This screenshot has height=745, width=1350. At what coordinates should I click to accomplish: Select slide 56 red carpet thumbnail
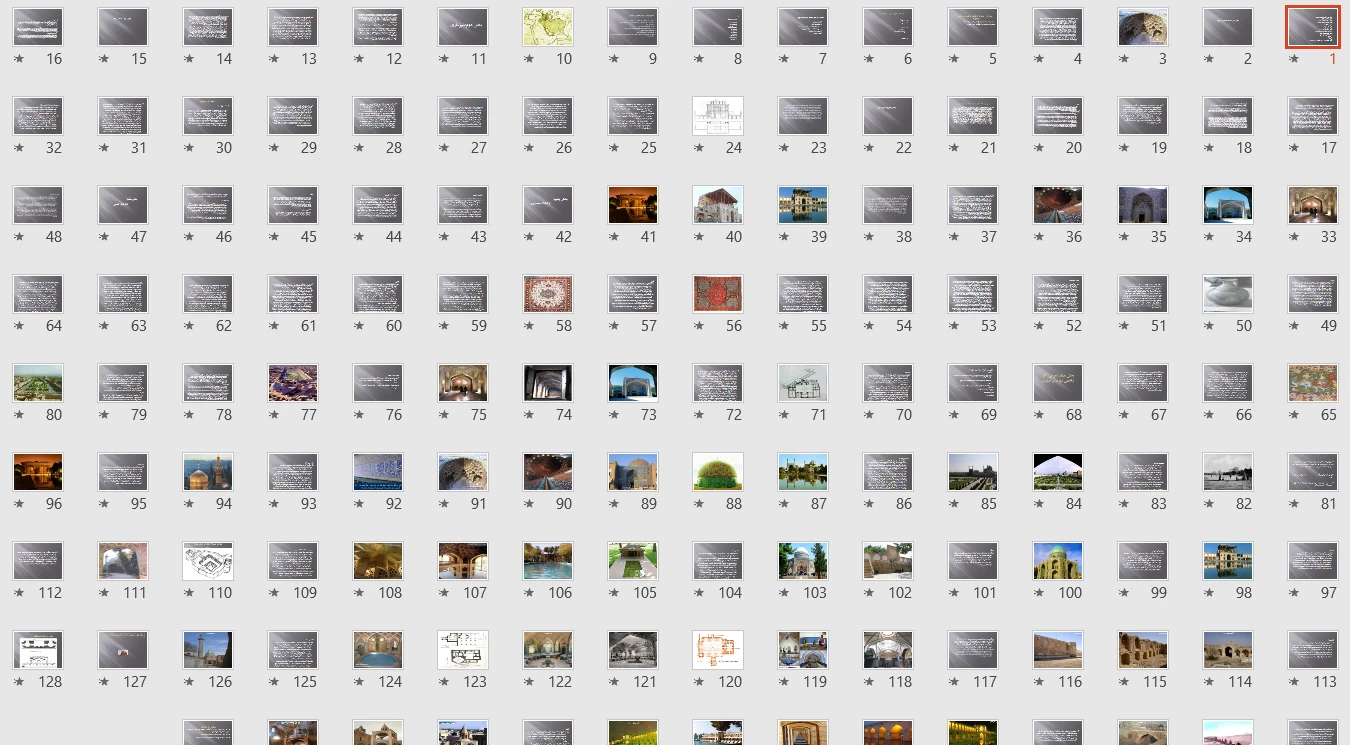tap(718, 294)
